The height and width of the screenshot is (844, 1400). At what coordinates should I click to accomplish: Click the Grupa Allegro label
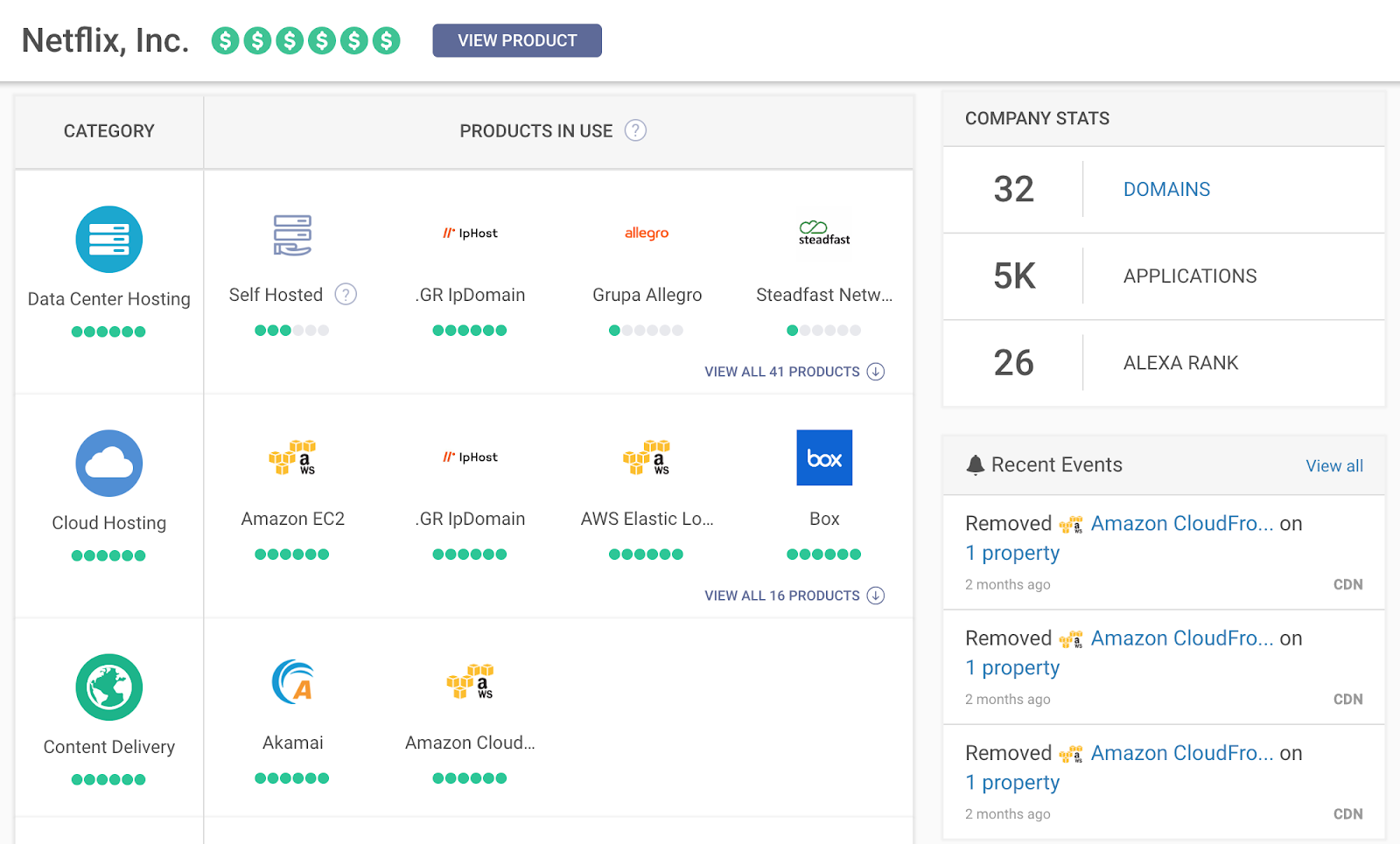pos(647,295)
